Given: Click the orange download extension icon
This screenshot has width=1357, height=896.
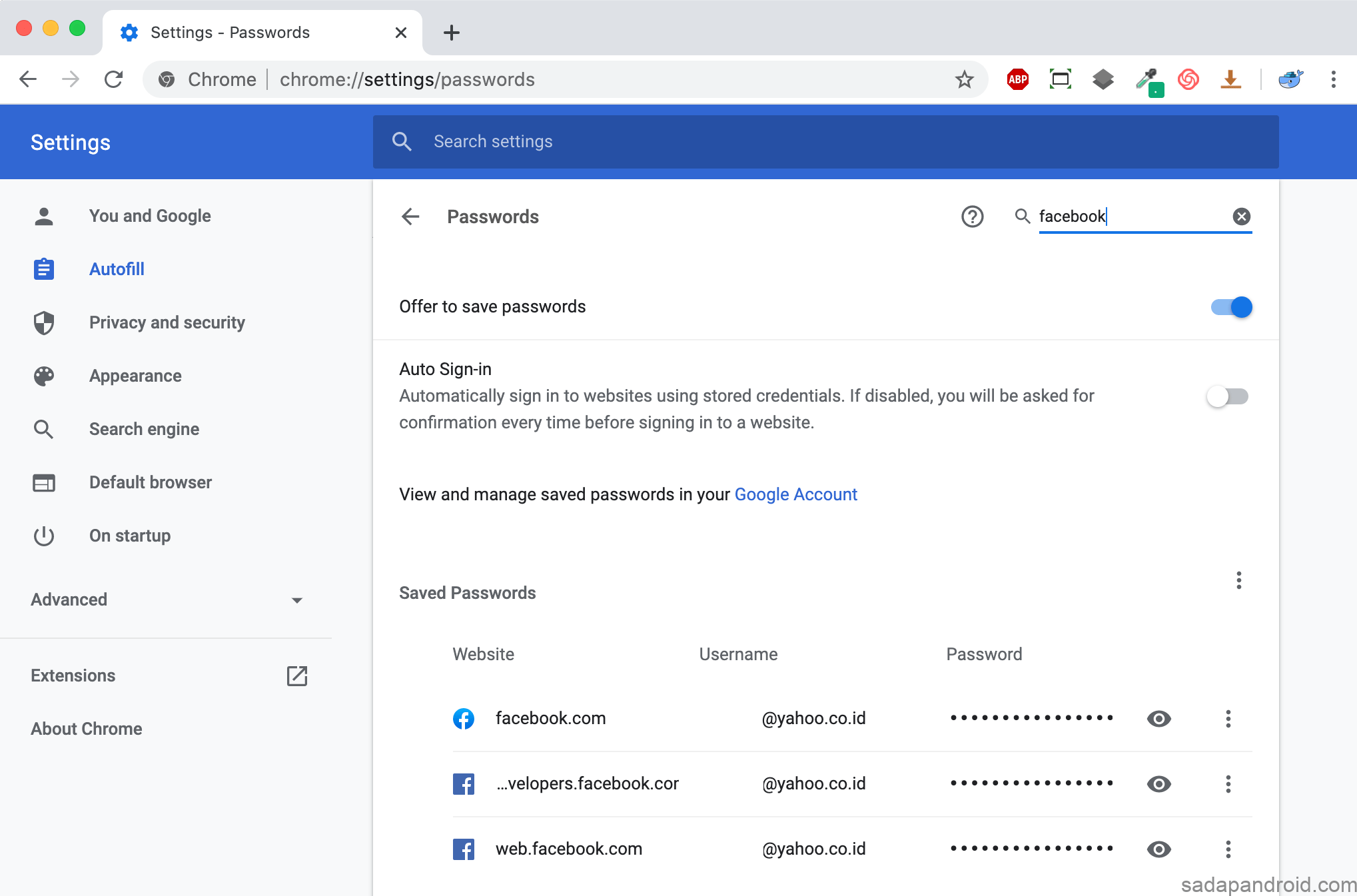Looking at the screenshot, I should [x=1230, y=80].
